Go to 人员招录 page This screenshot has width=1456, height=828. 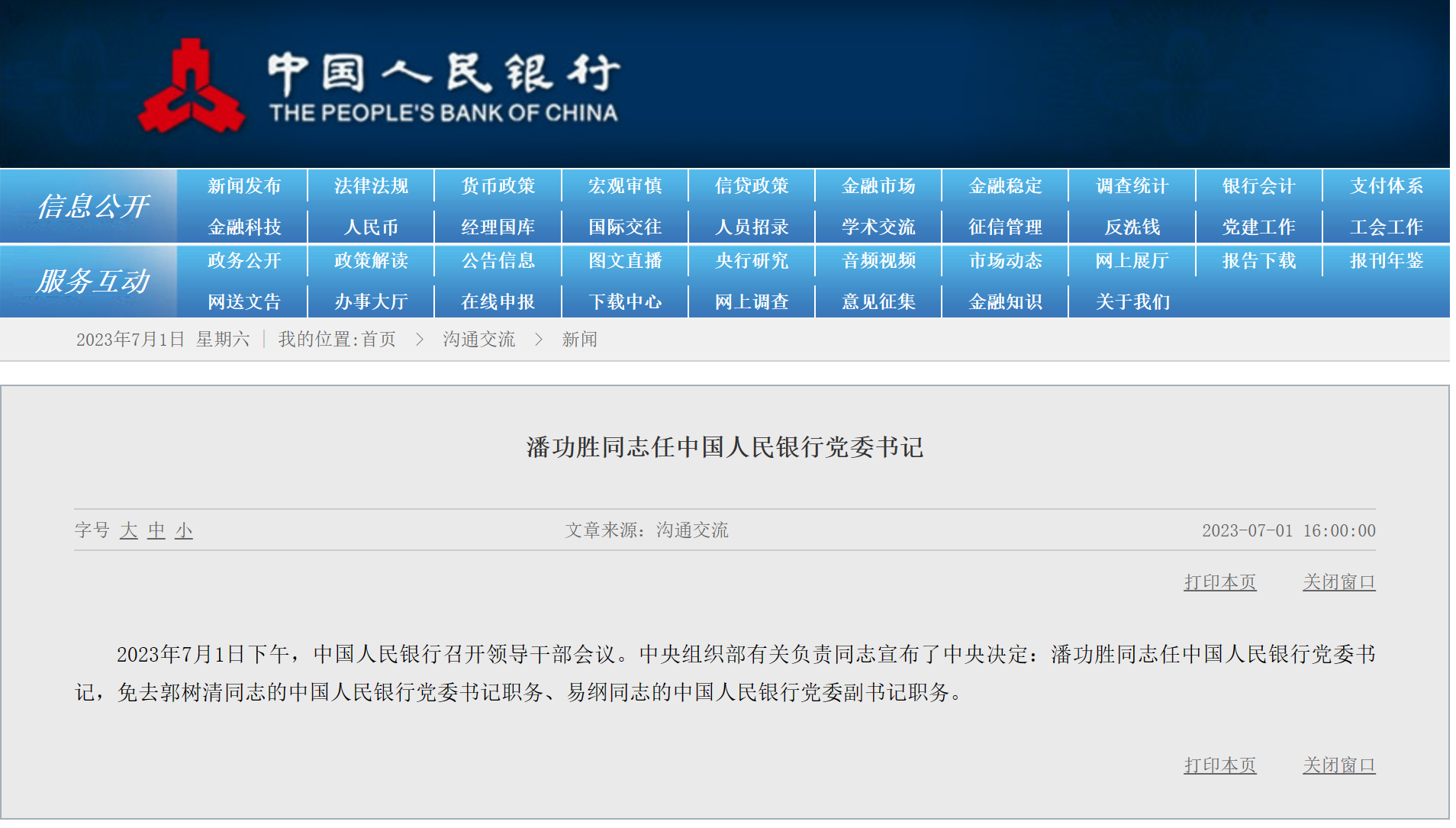coord(752,227)
